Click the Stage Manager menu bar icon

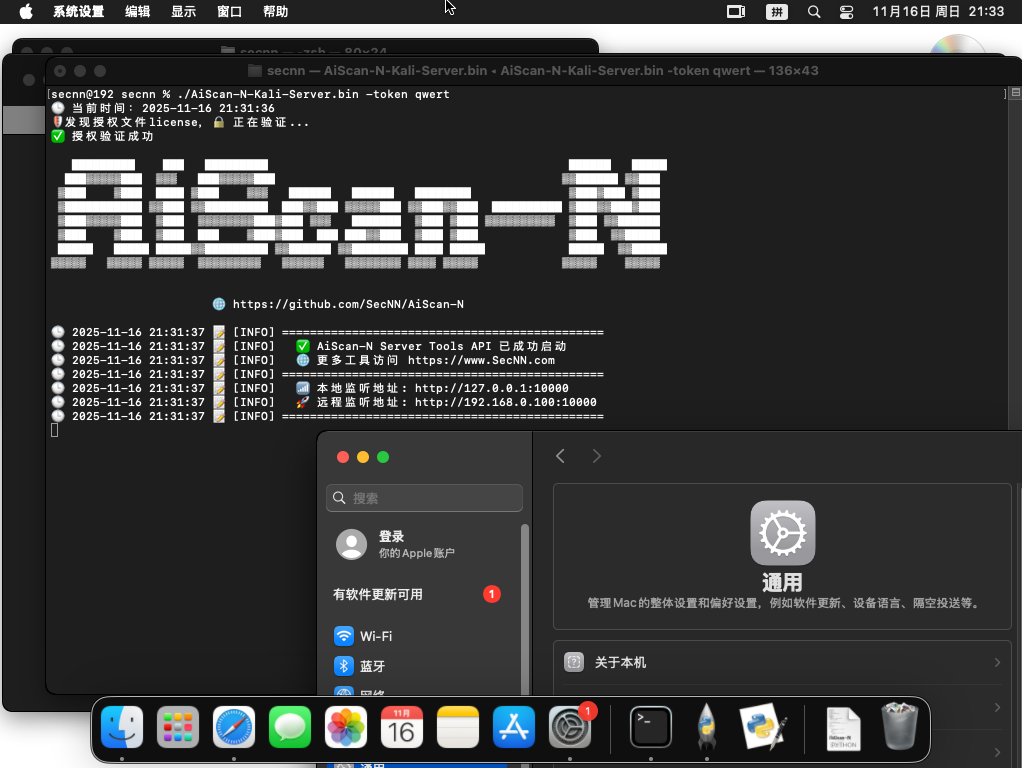pyautogui.click(x=736, y=12)
